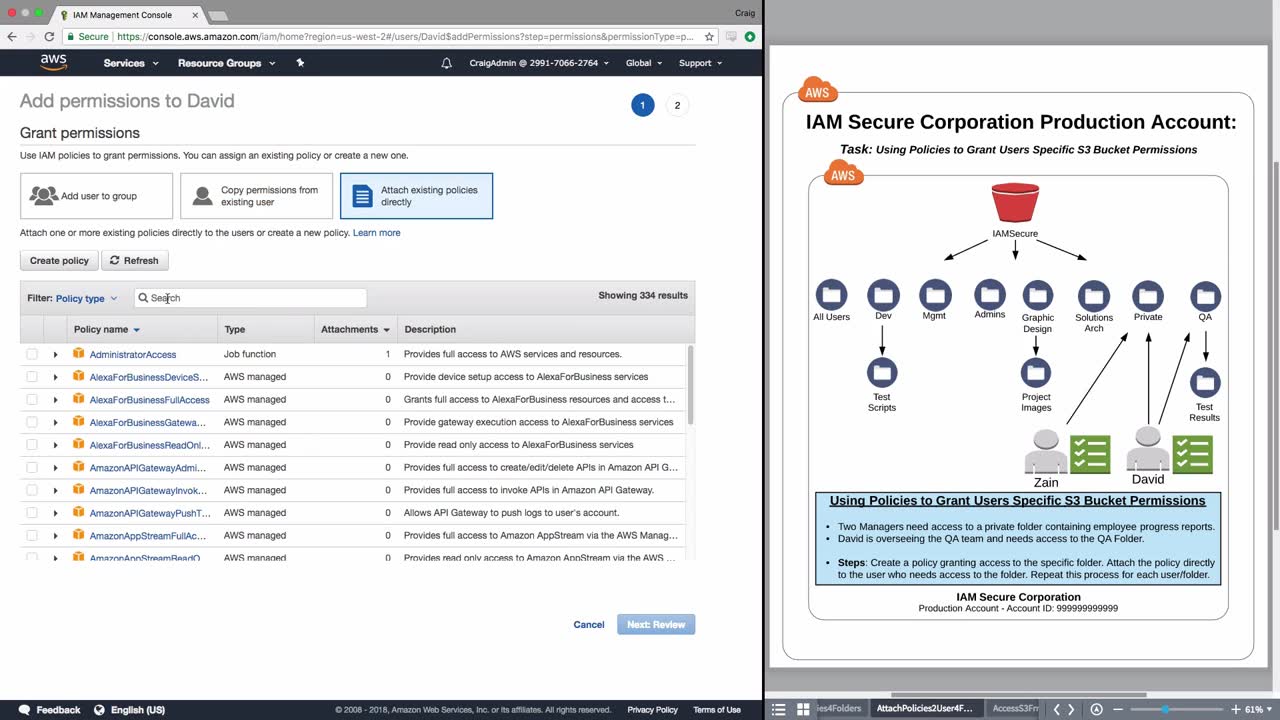Go to next page arrow in diagram viewer

click(1071, 709)
